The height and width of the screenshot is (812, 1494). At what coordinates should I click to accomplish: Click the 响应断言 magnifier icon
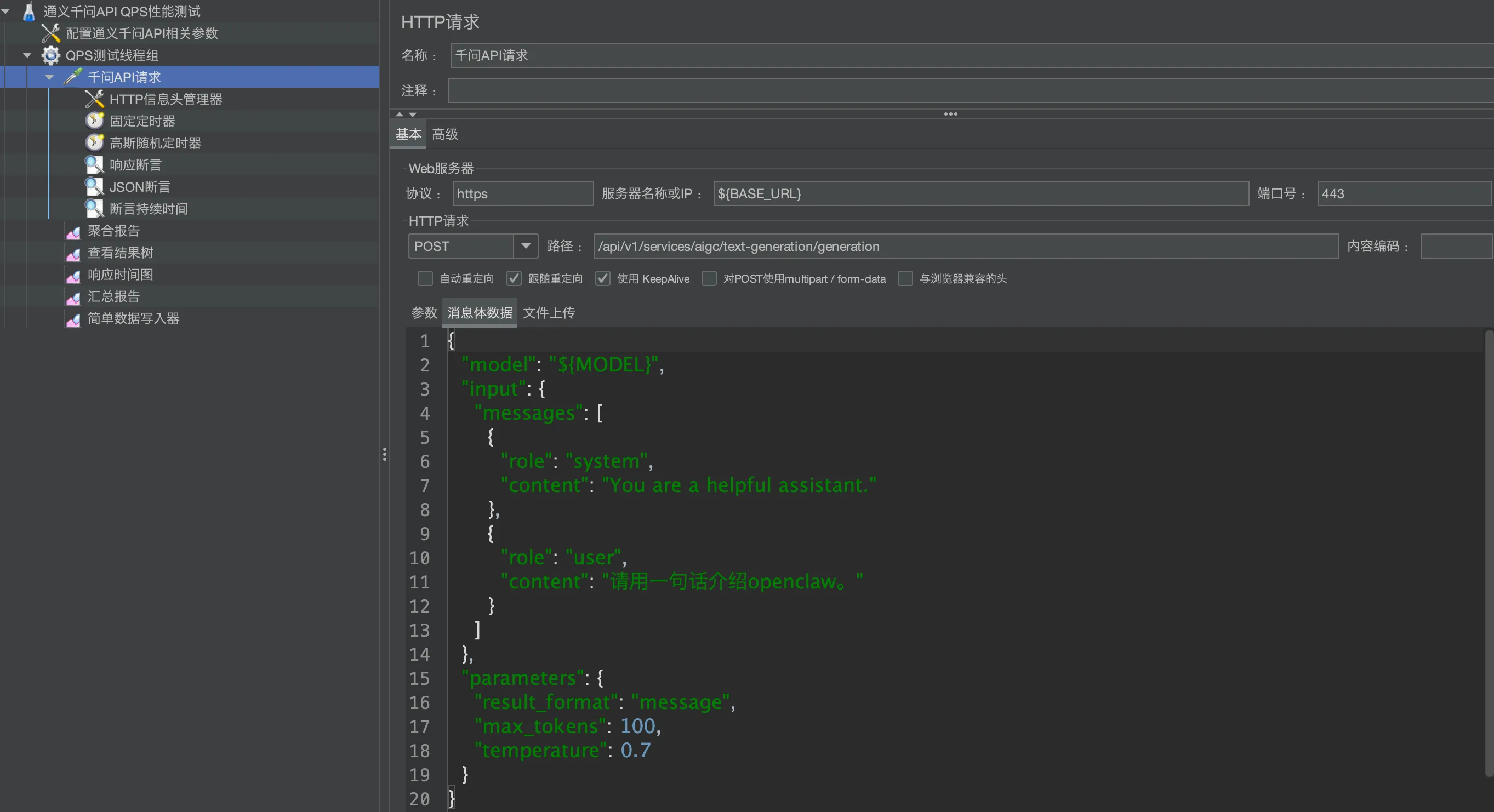pos(94,165)
